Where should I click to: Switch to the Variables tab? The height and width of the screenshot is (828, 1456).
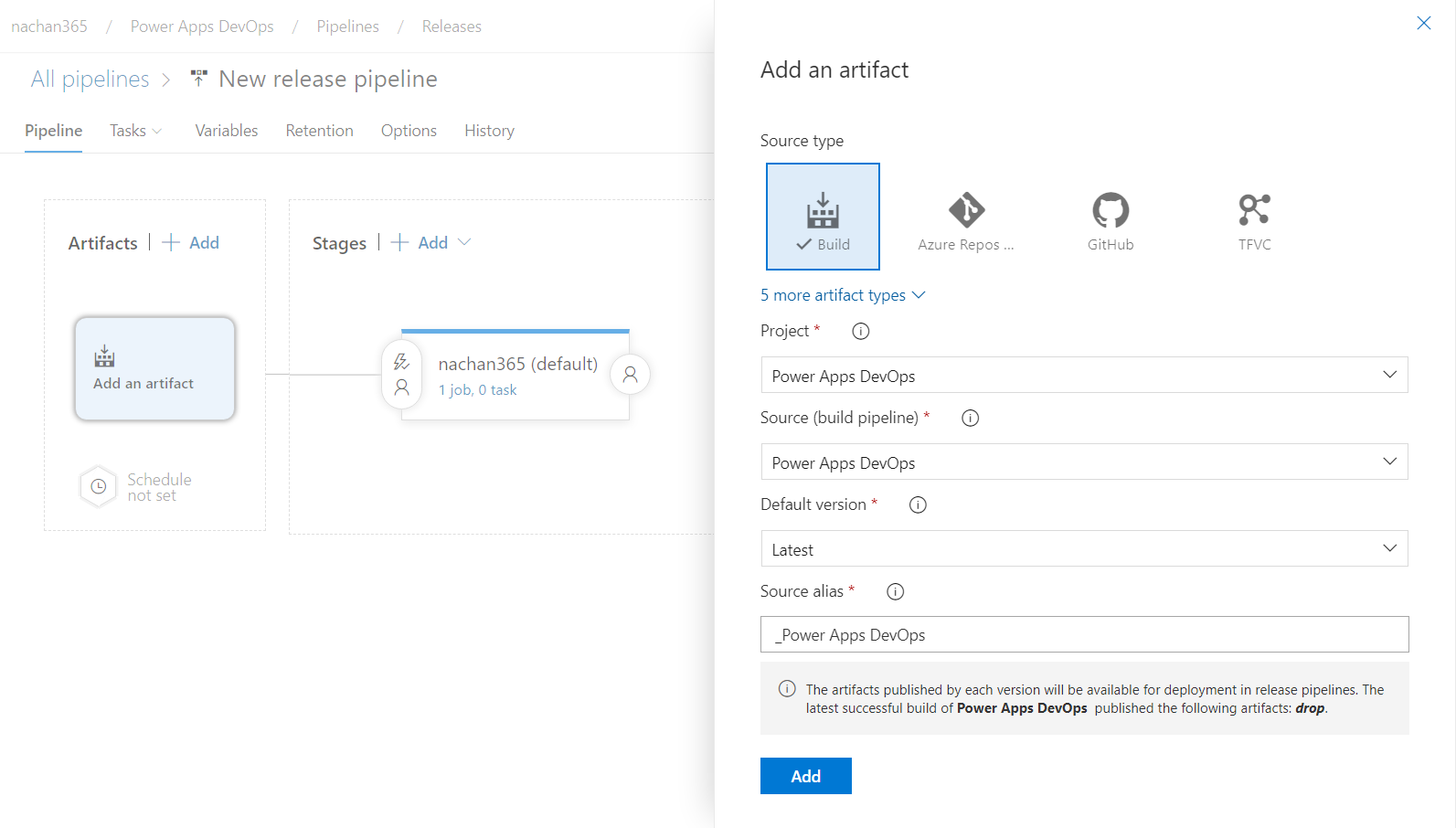pyautogui.click(x=226, y=131)
